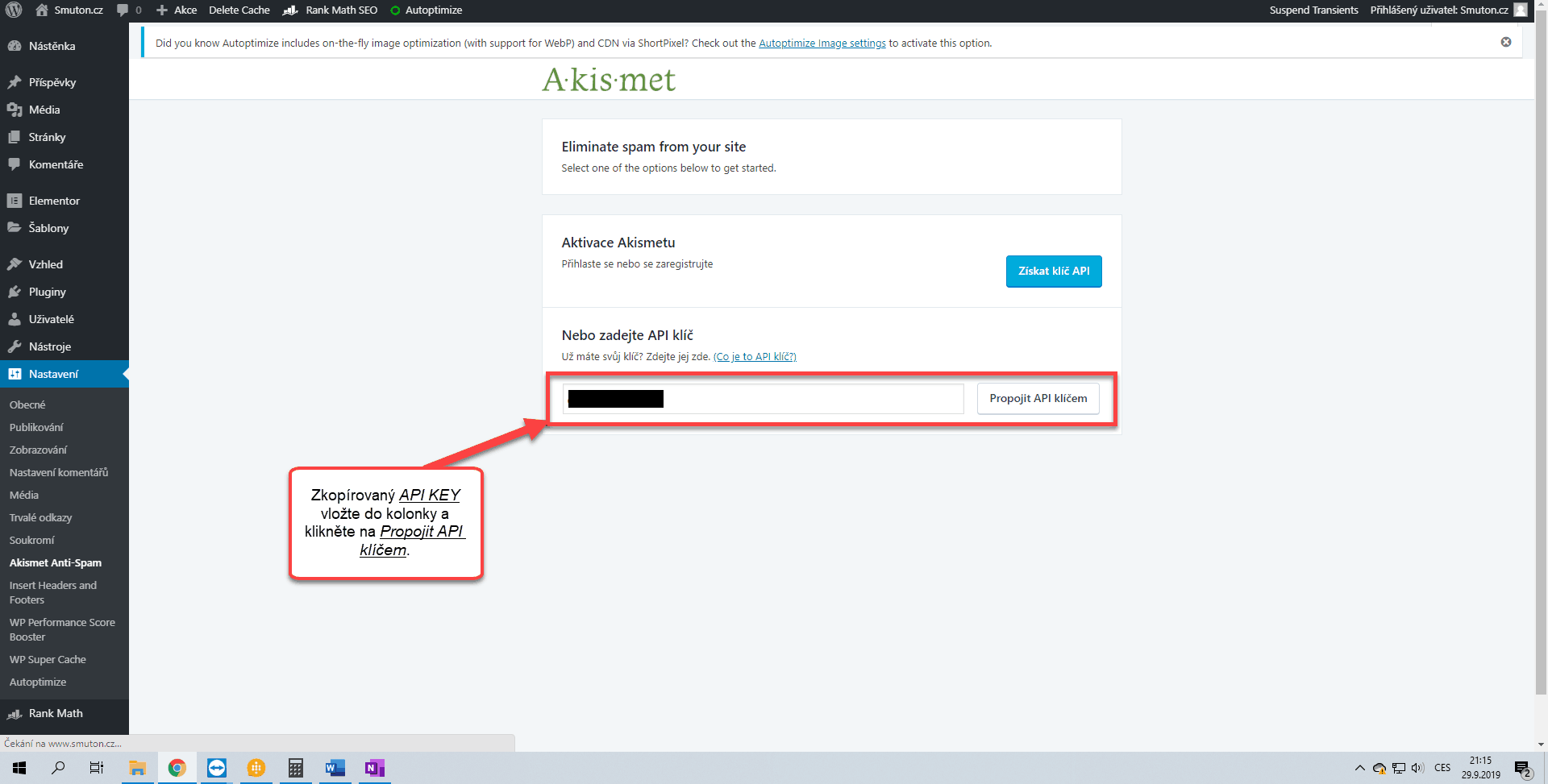
Task: Open volume control in system tray
Action: [x=1417, y=768]
